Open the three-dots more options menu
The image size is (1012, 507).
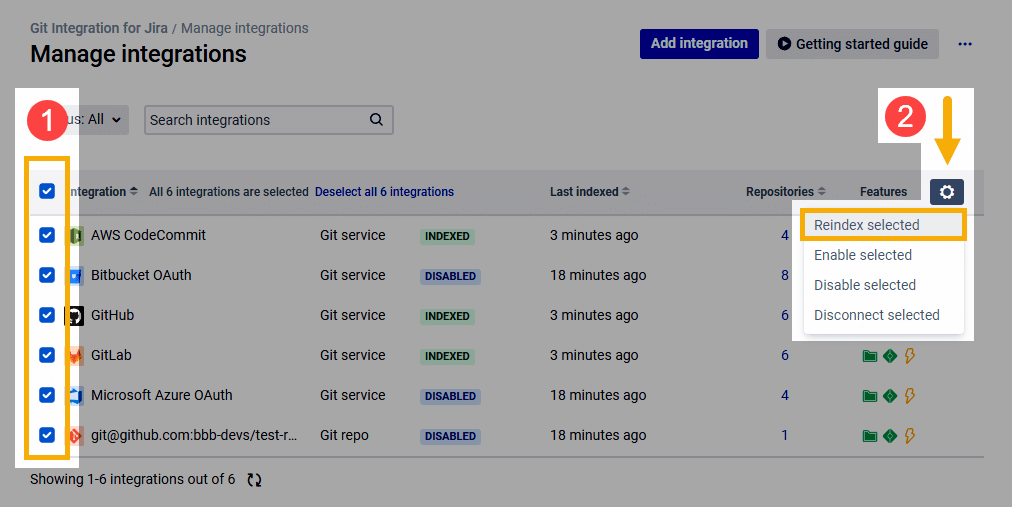(x=965, y=44)
